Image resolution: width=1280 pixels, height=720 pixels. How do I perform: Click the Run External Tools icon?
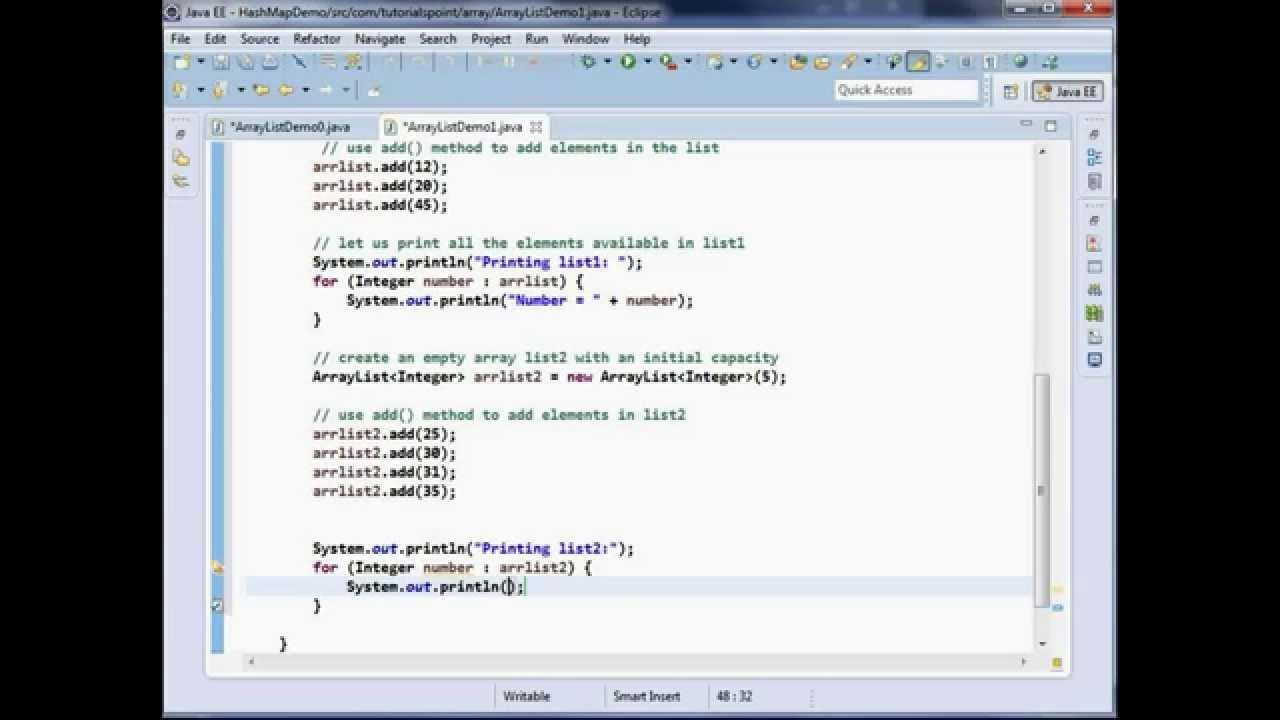pos(668,62)
